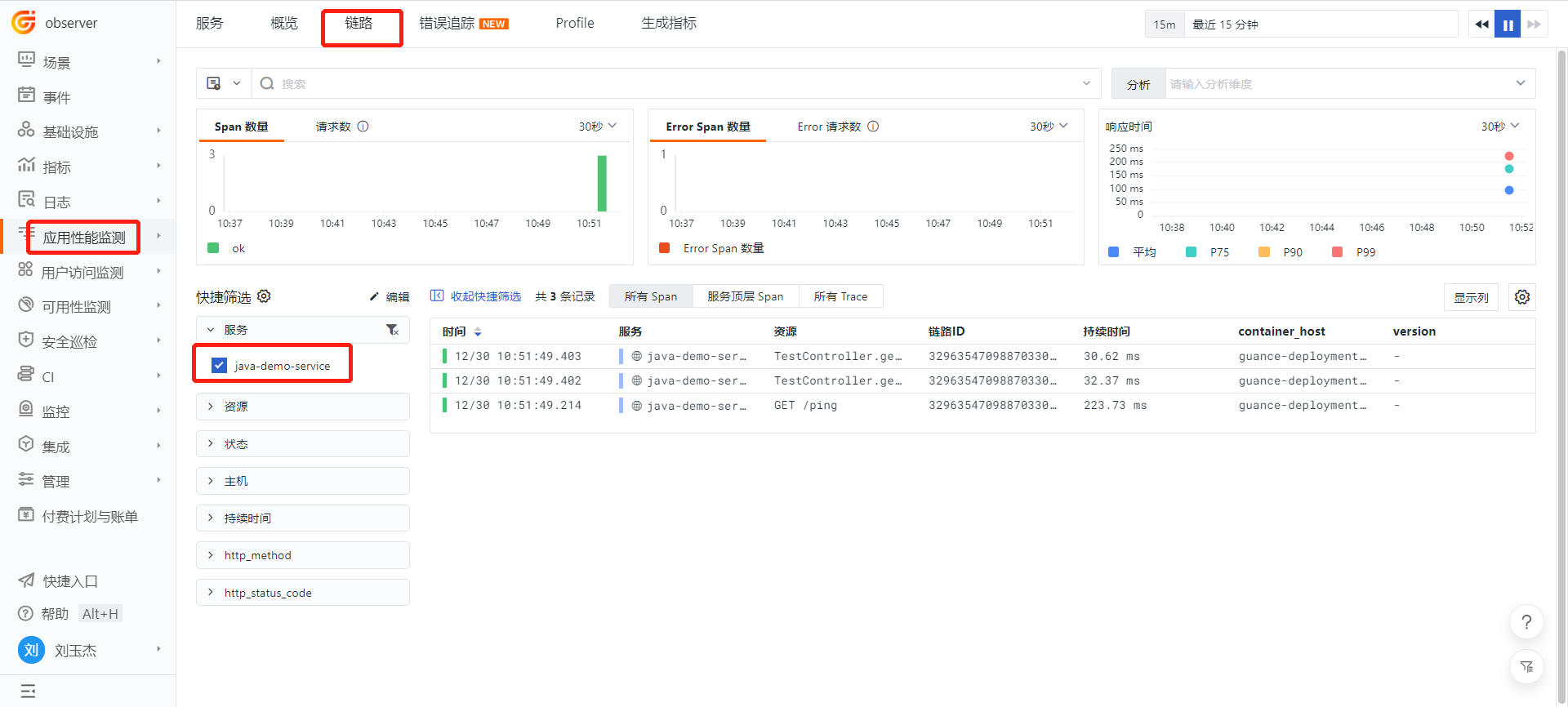Expand the 持续时间 filter group
Screen dimensions: 1568x707
point(302,518)
